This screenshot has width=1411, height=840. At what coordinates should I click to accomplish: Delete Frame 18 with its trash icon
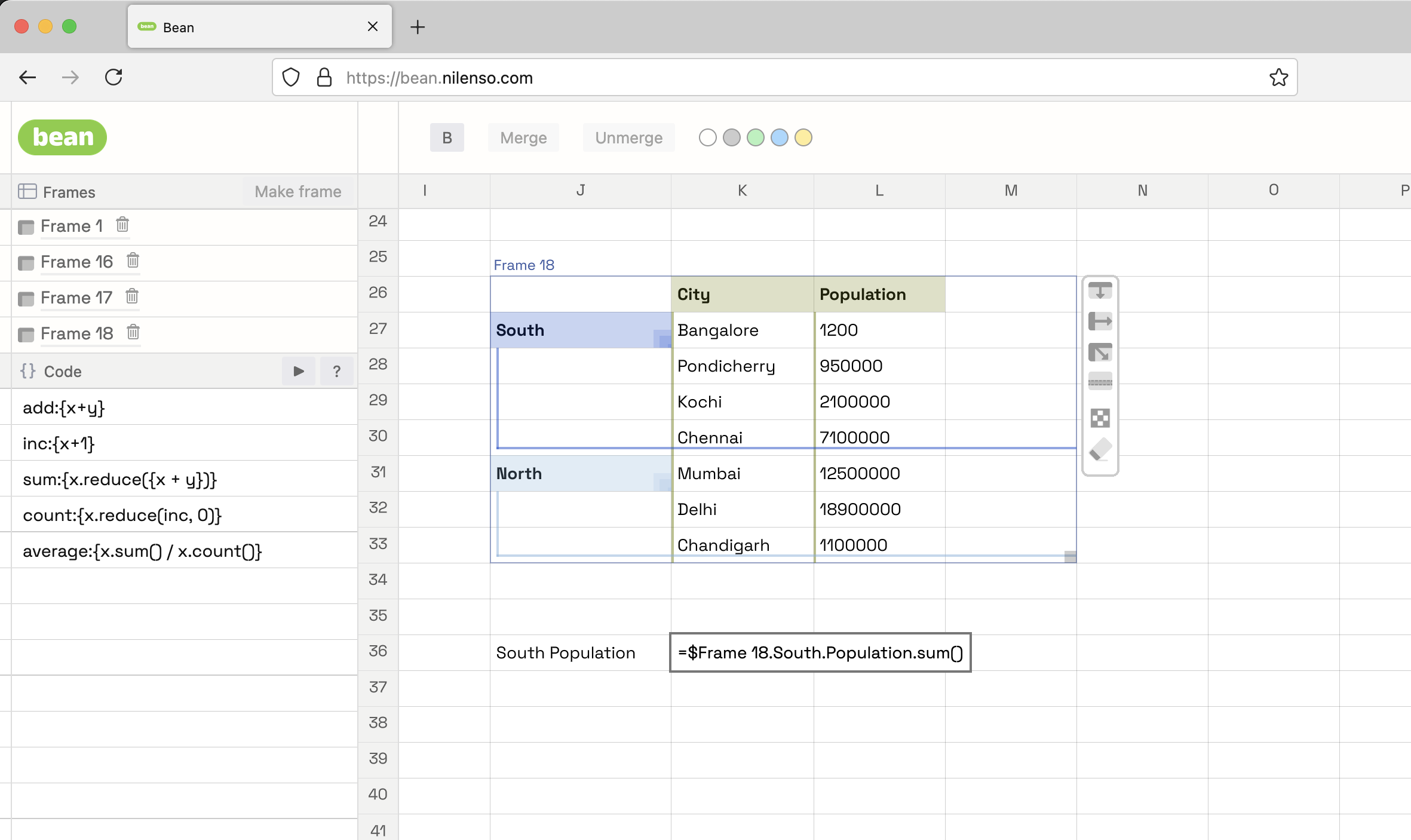click(133, 332)
